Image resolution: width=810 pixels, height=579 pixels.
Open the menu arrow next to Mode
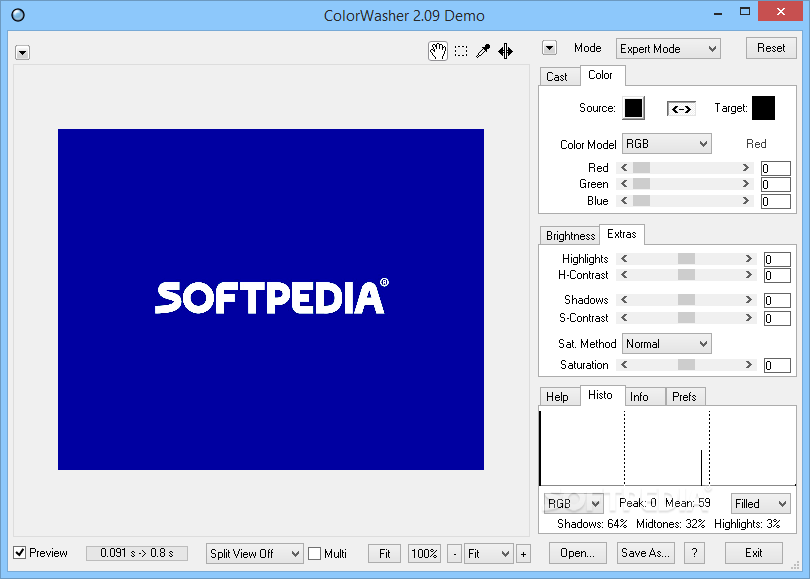pos(549,48)
